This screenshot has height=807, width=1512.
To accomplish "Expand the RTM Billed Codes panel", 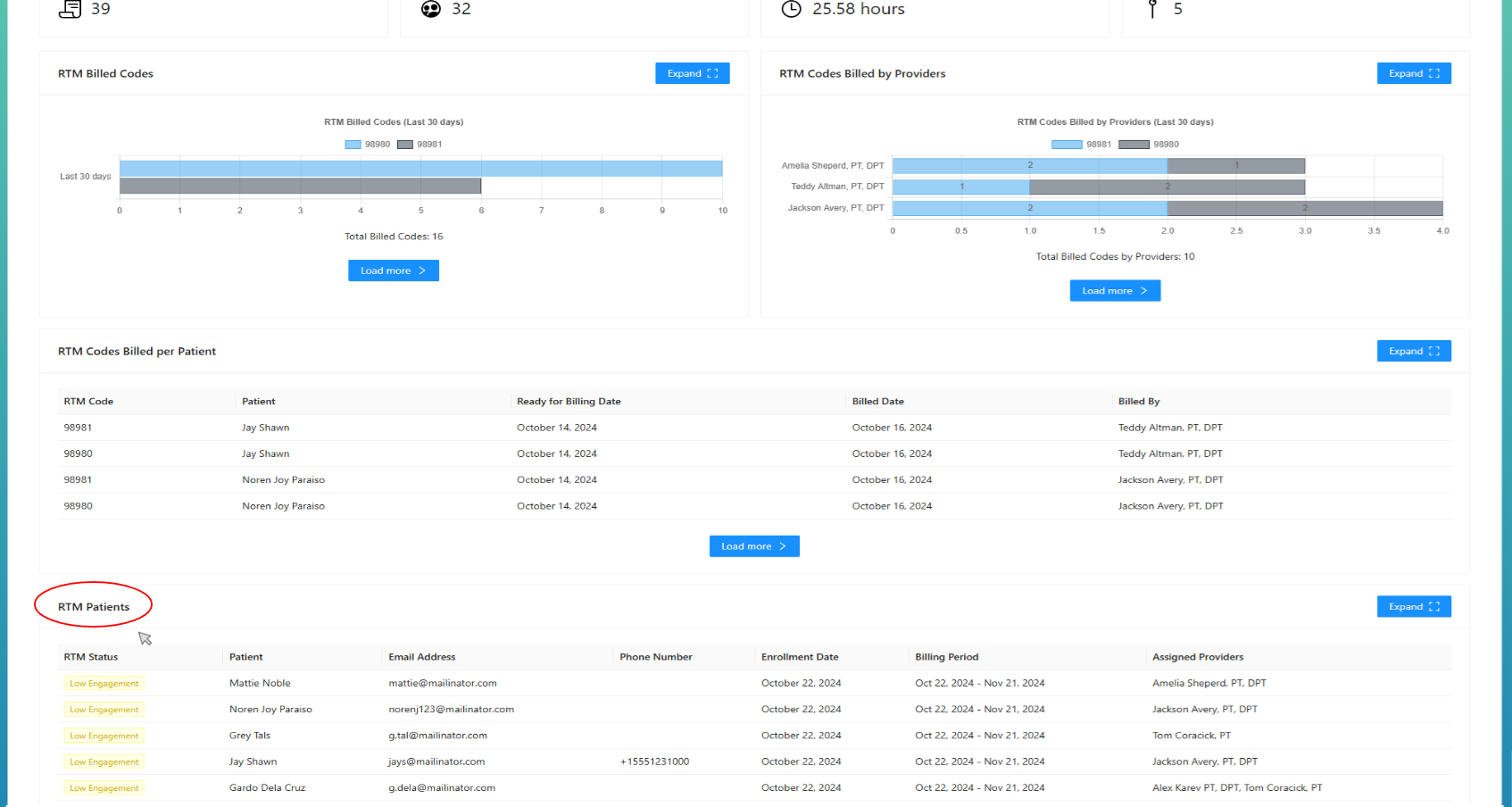I will point(692,73).
